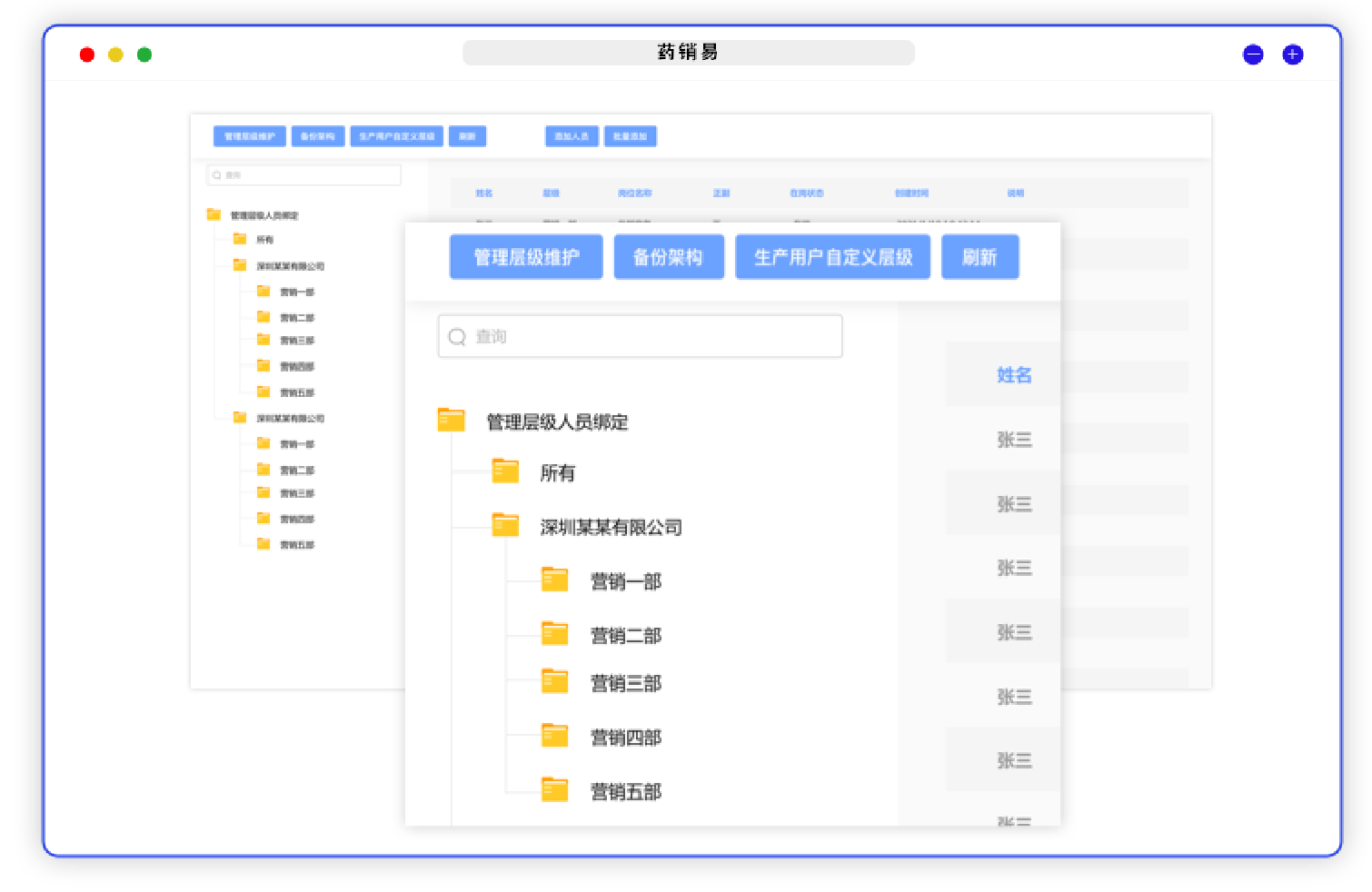Click magnifier icon in the enlarged 查询 box

(457, 337)
